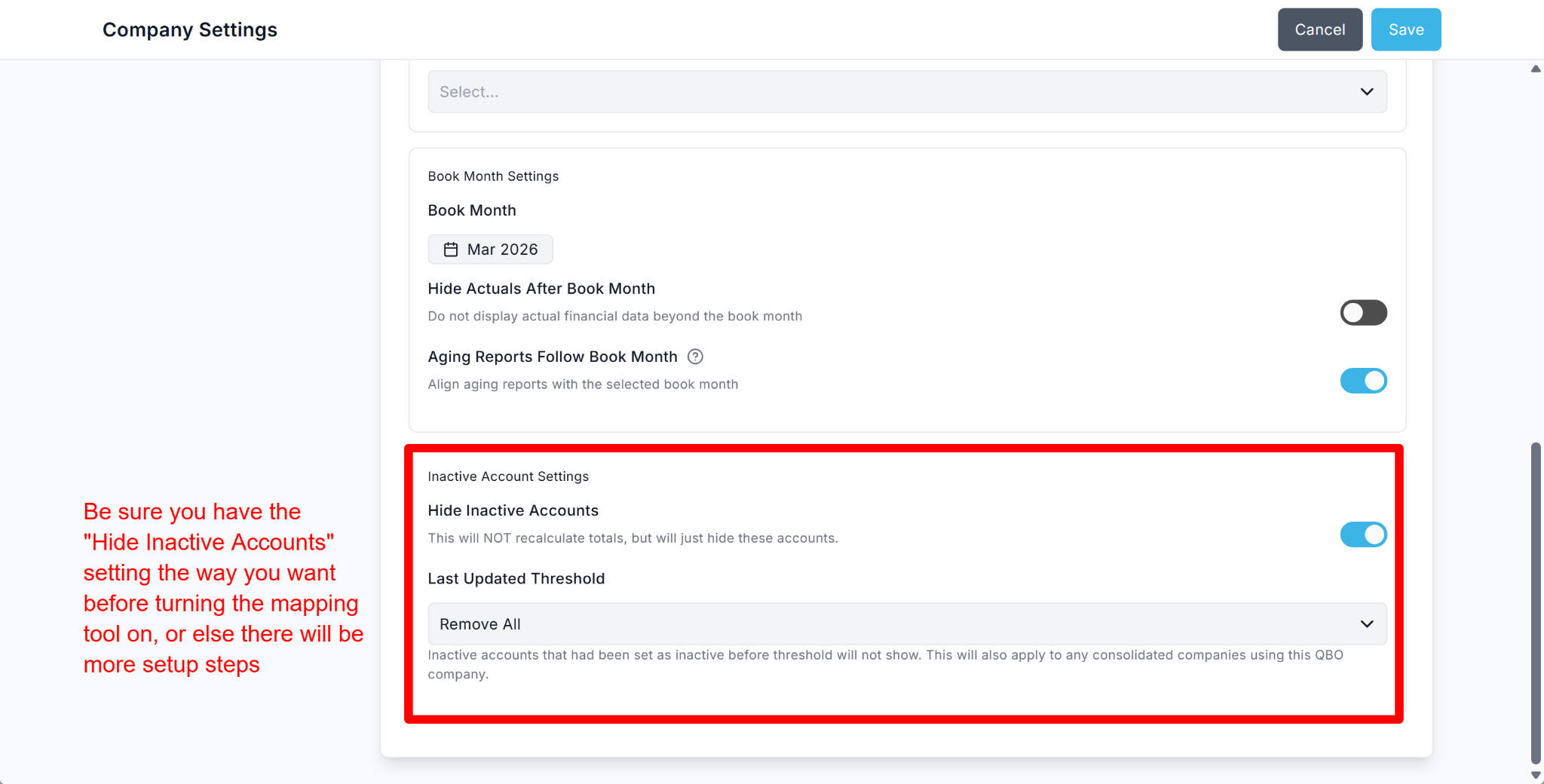
Task: Click the vertical scrollbar thumb
Action: coord(1536,603)
